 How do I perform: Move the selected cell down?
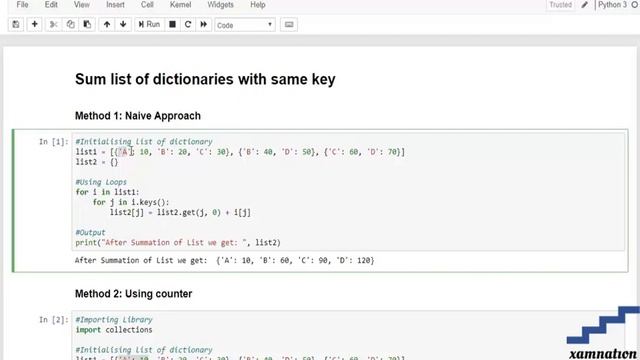click(123, 24)
